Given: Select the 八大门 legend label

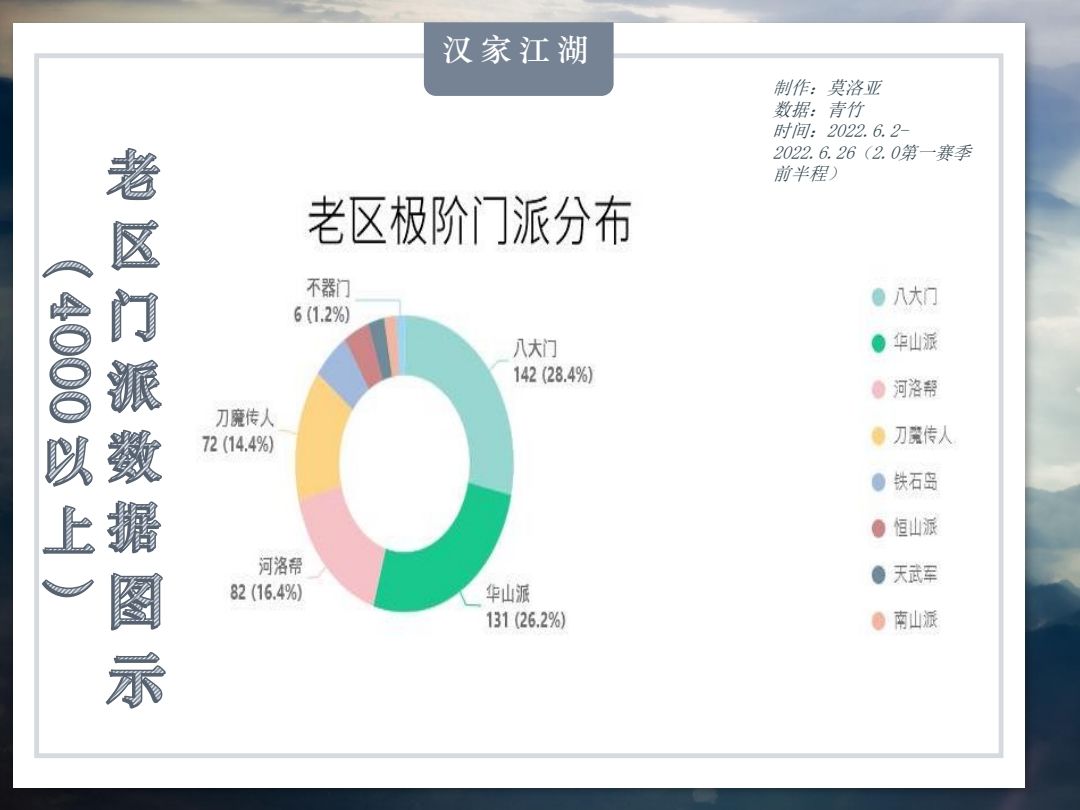Looking at the screenshot, I should (x=915, y=297).
